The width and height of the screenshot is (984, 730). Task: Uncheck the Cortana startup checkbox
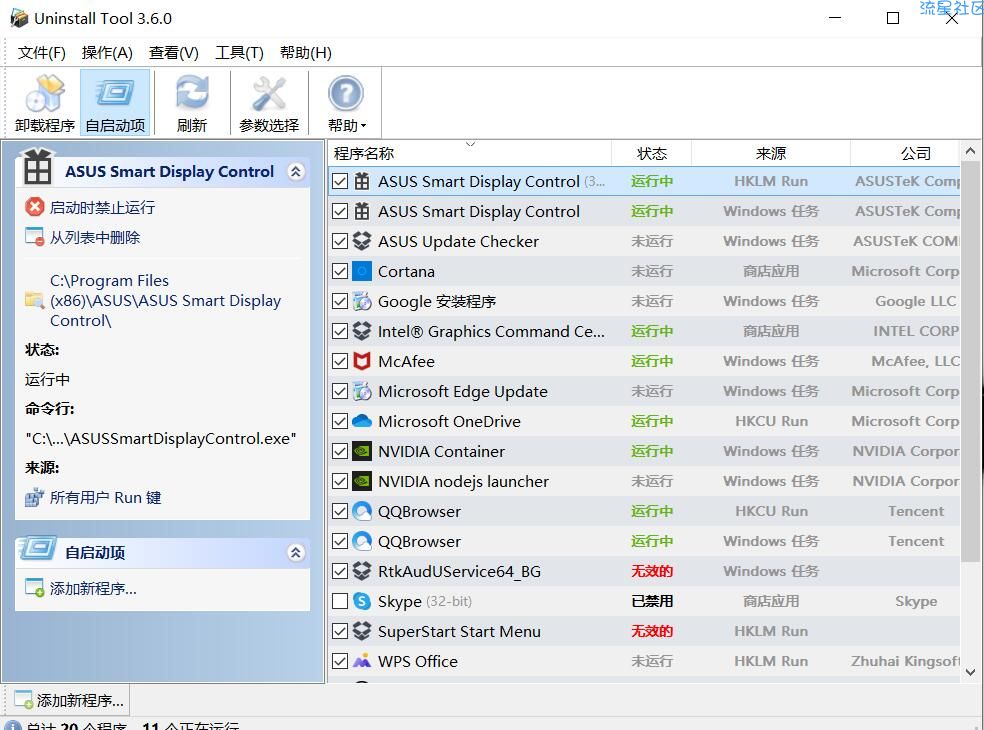coord(340,271)
